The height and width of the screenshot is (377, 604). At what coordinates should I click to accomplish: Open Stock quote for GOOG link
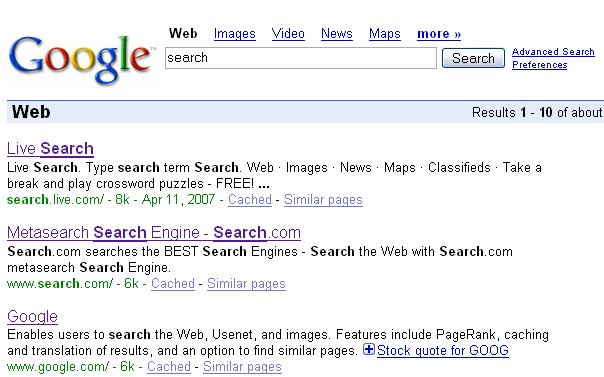tap(443, 350)
